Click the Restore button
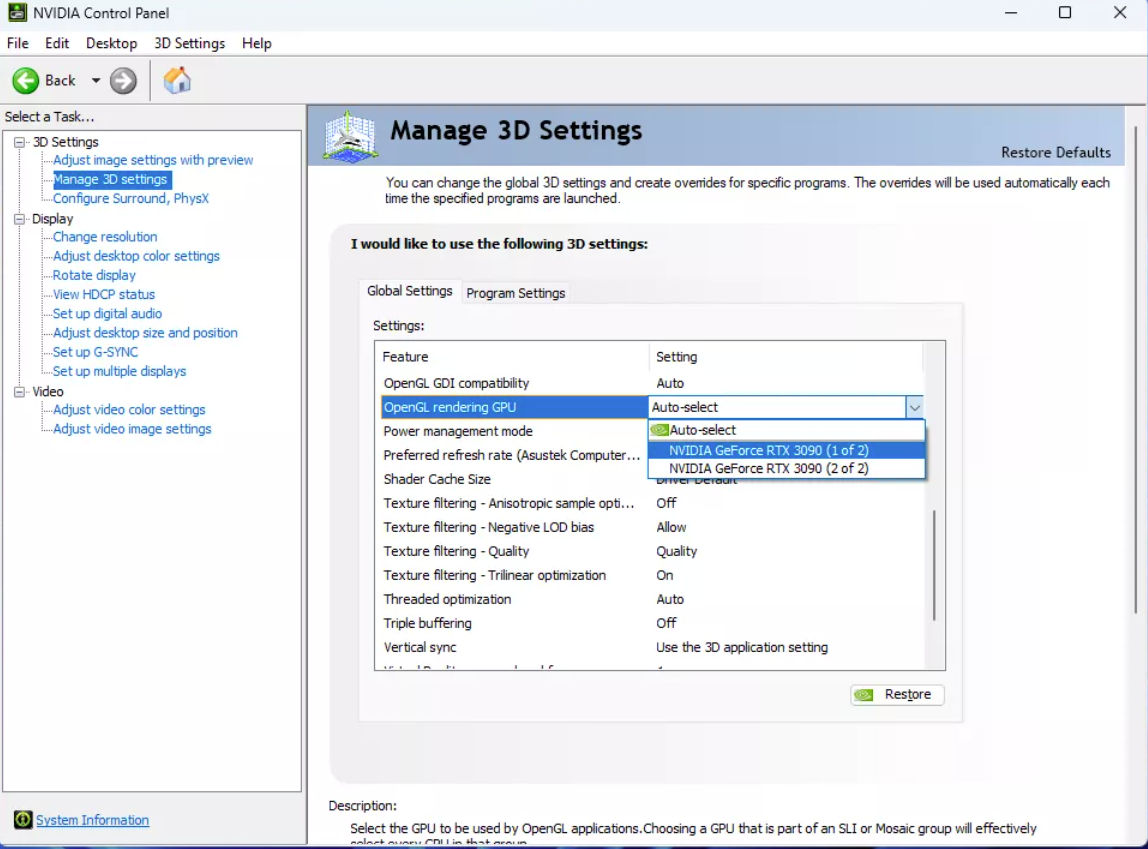 point(897,695)
